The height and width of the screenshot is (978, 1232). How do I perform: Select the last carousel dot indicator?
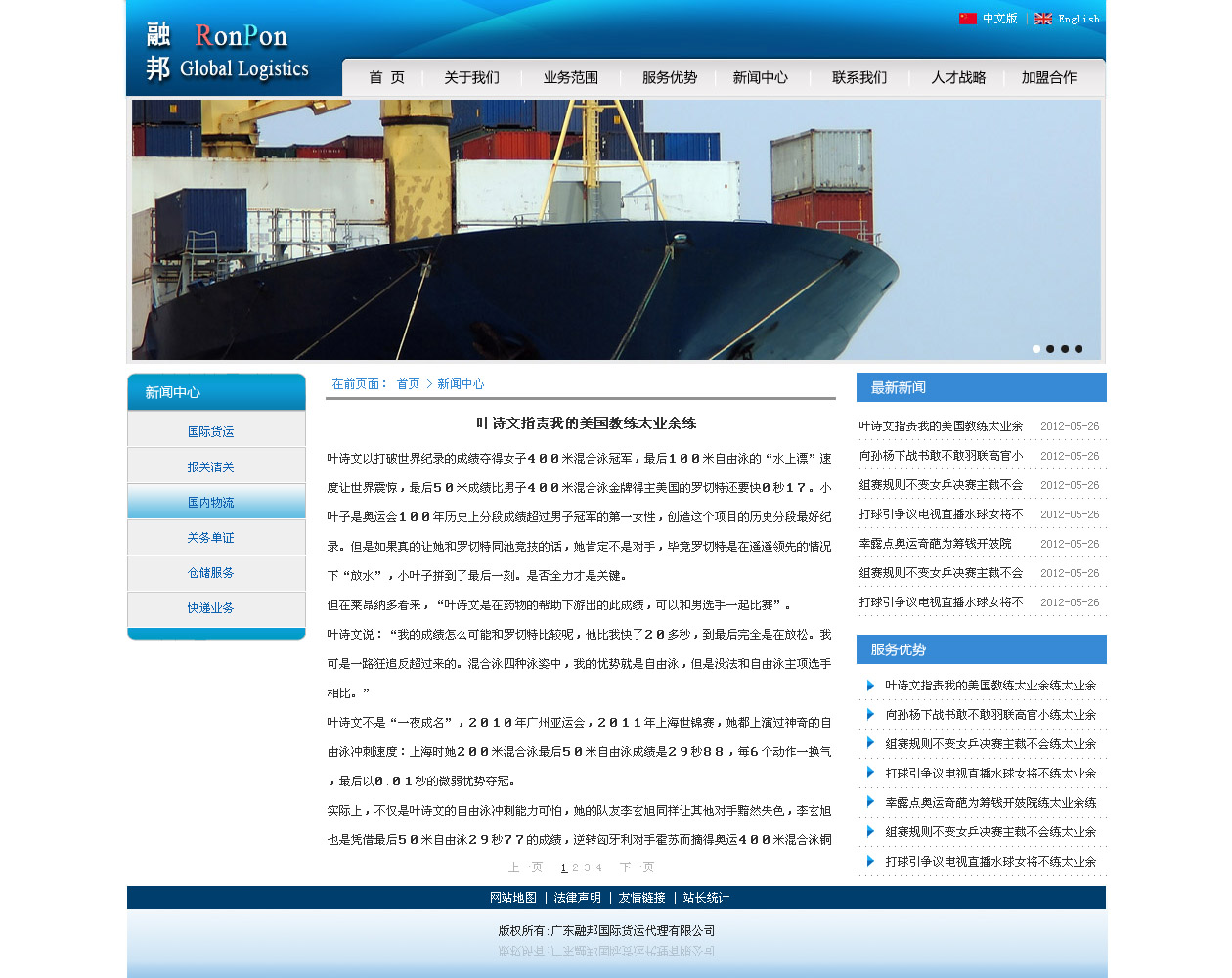(x=1078, y=349)
